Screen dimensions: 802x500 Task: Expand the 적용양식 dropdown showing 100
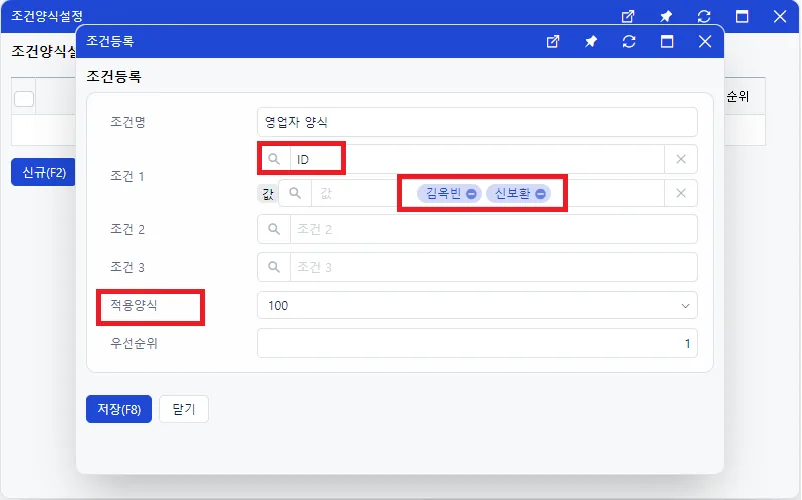(477, 305)
